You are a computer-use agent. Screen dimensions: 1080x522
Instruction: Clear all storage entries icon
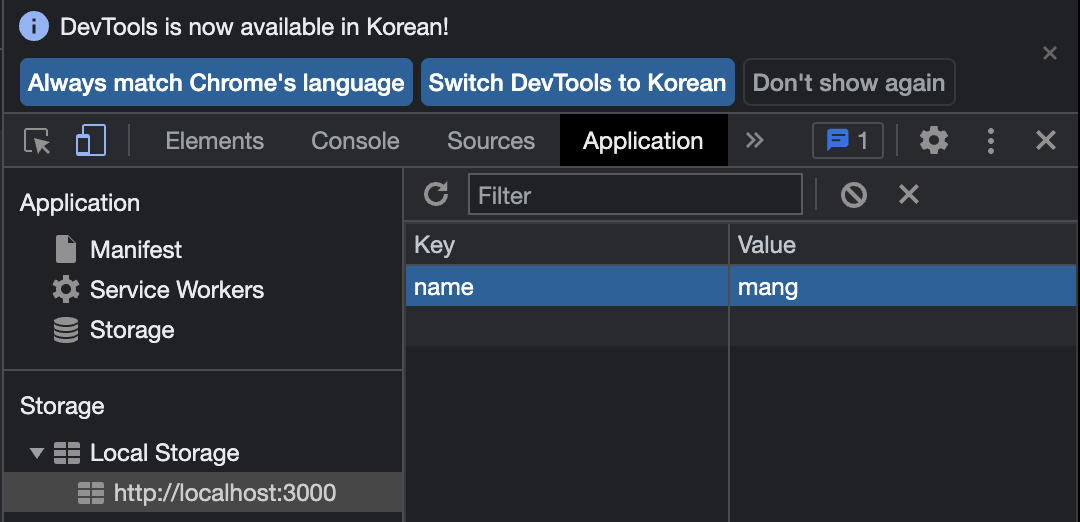[854, 195]
